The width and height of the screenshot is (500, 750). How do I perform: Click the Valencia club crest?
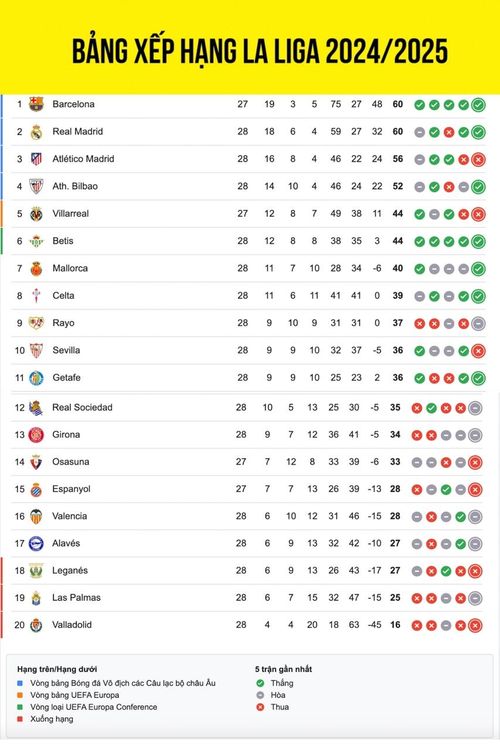pos(36,516)
